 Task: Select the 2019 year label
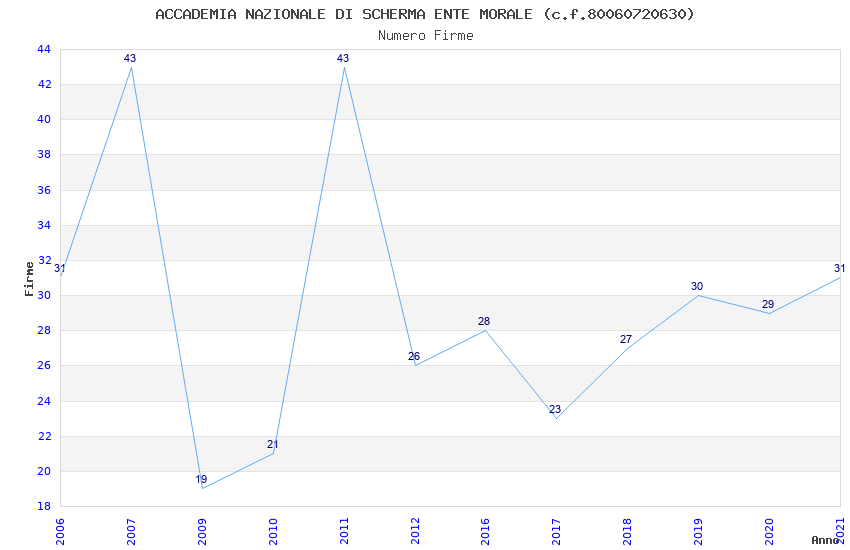(698, 532)
